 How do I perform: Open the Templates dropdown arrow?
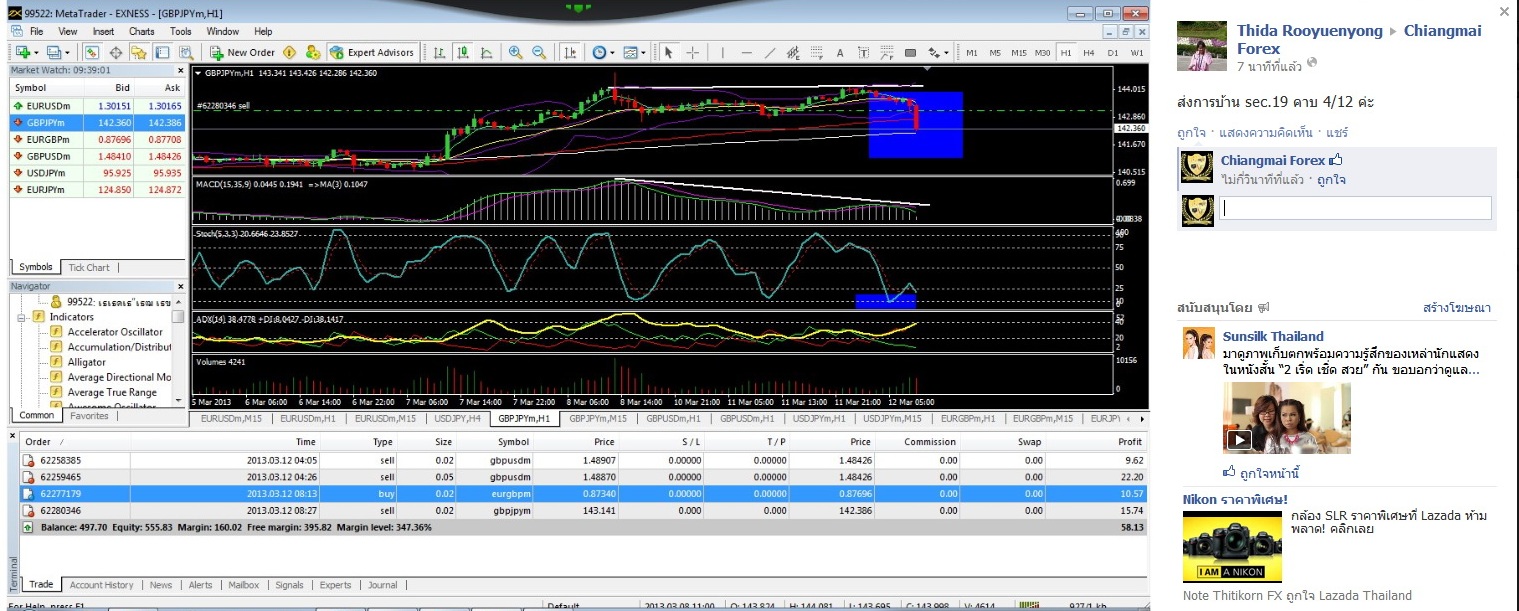[x=643, y=52]
